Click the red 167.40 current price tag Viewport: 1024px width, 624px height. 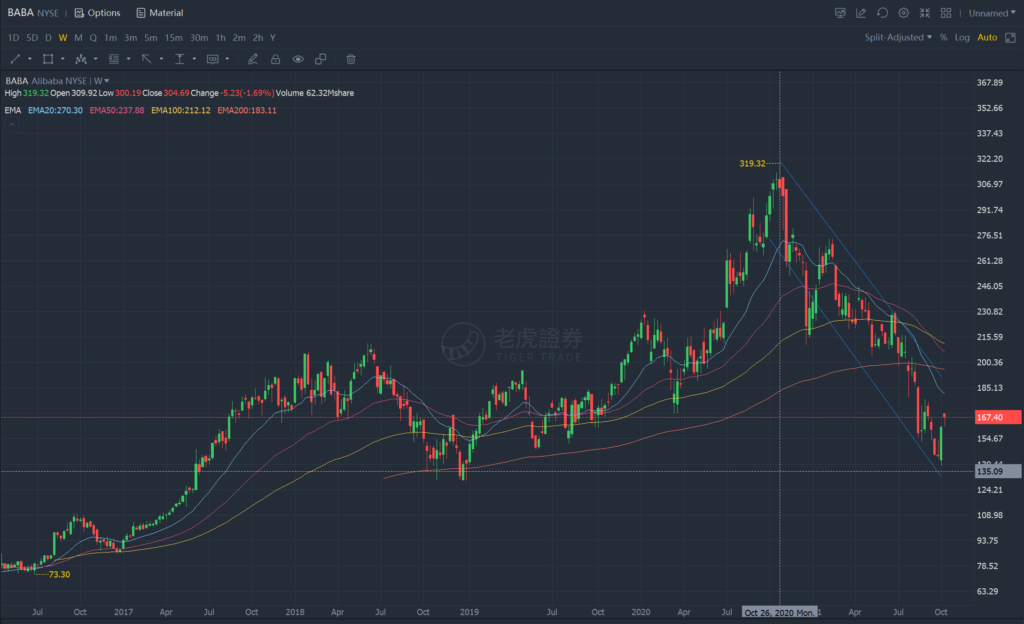point(998,417)
